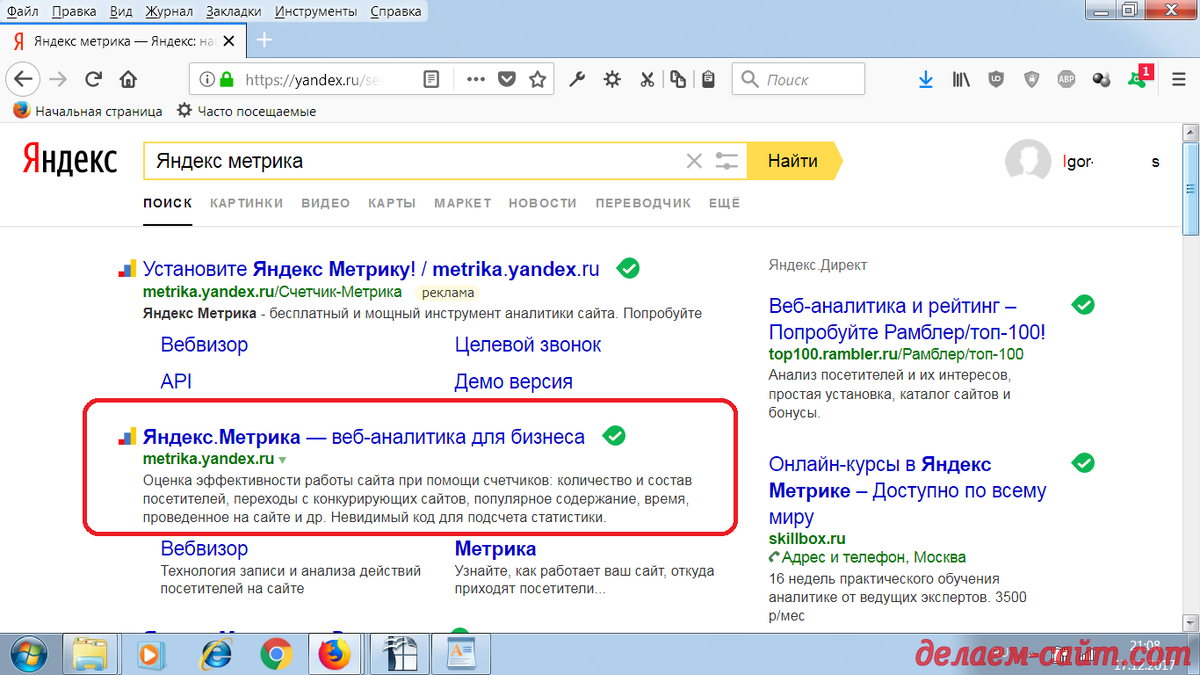Open the Firefox home page icon
Image resolution: width=1200 pixels, height=675 pixels.
click(128, 79)
